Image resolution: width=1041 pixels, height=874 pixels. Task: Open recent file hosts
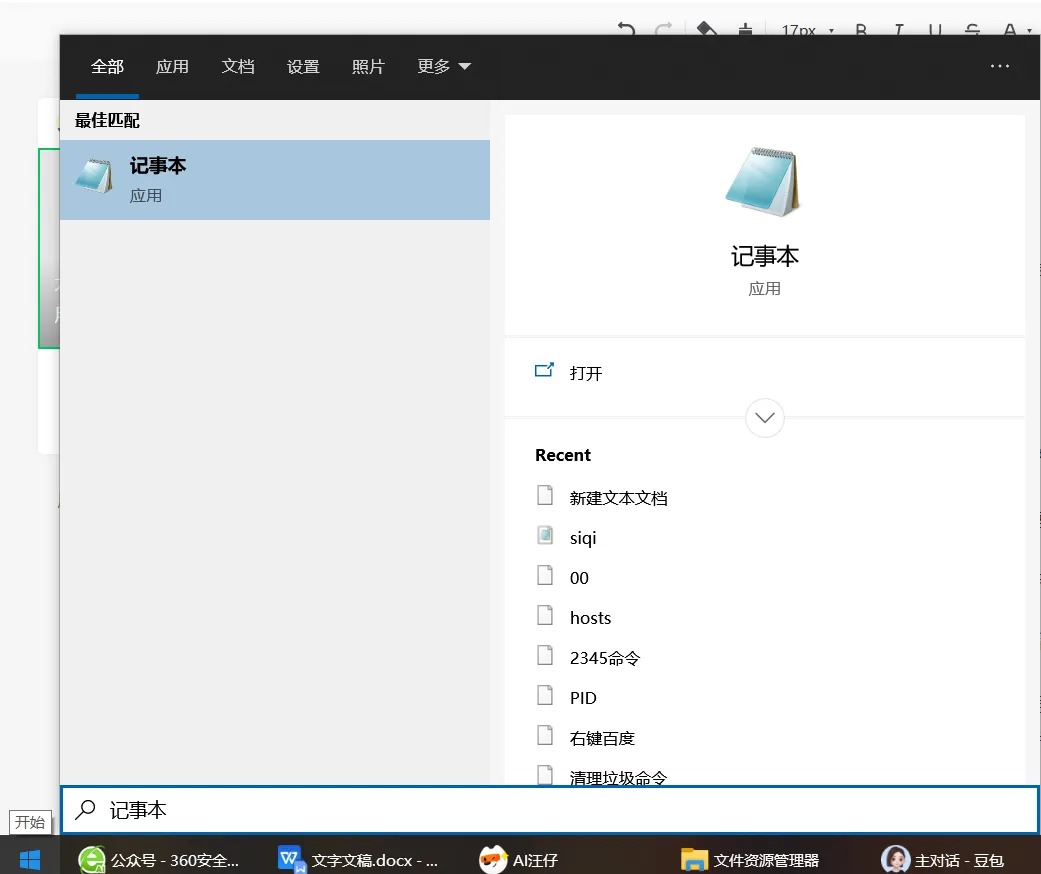(x=590, y=618)
